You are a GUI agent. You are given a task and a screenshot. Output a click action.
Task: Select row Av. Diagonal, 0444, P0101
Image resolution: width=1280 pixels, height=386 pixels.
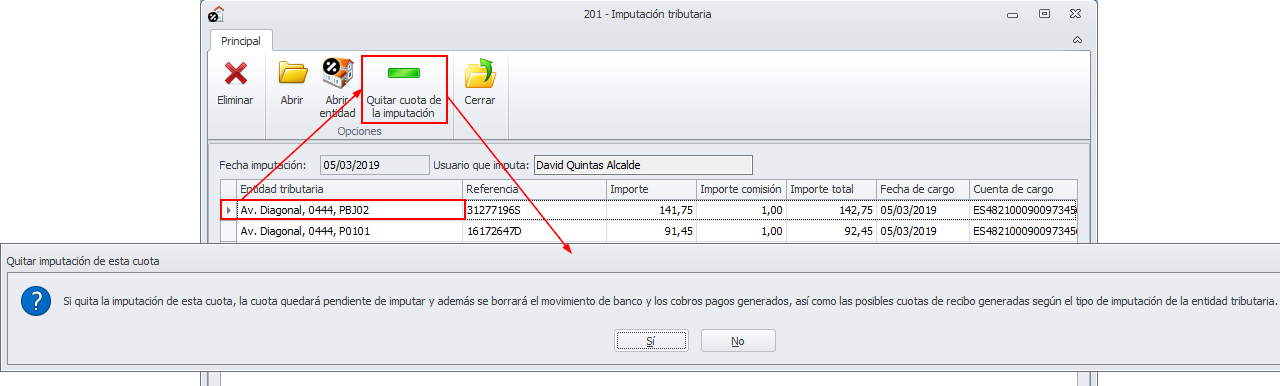(650, 231)
